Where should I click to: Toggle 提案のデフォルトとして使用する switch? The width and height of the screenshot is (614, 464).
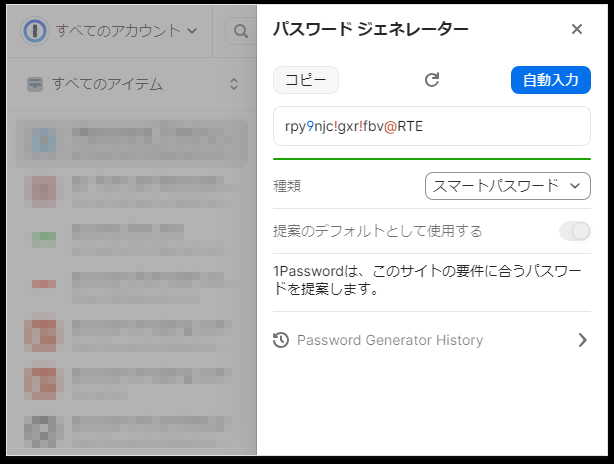(574, 231)
